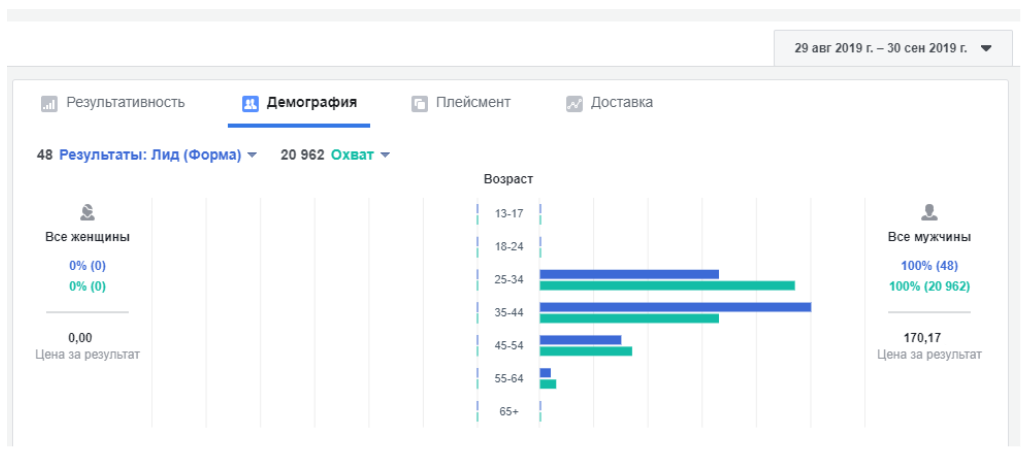The height and width of the screenshot is (451, 1023).
Task: Go to the Доставка tab
Action: pyautogui.click(x=621, y=102)
